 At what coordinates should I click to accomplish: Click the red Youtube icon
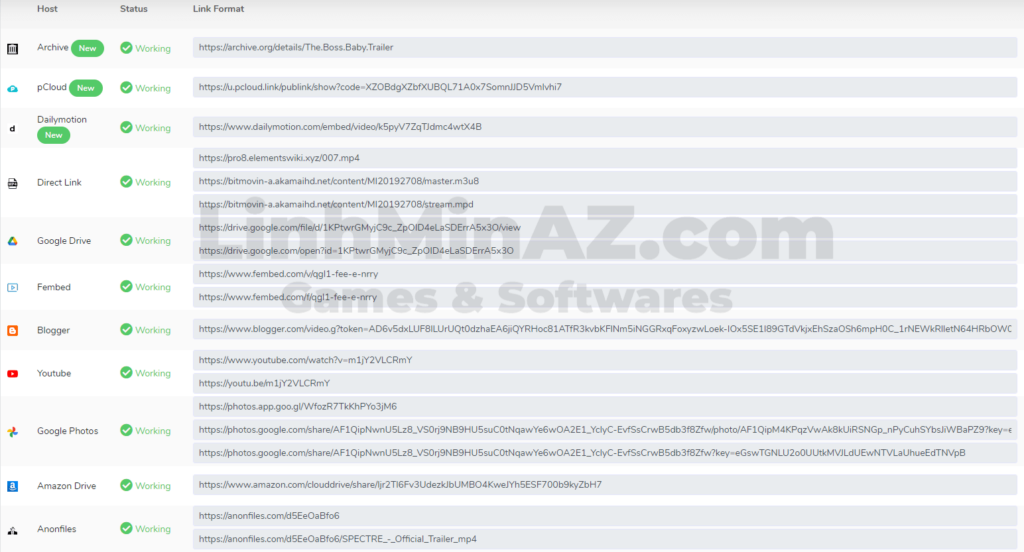click(12, 374)
